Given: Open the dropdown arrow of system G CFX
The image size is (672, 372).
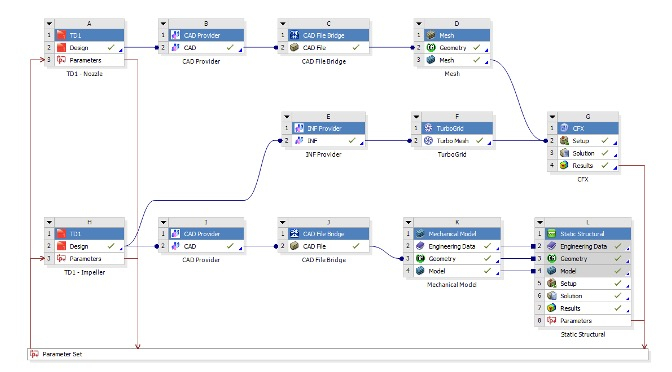Looking at the screenshot, I should [x=552, y=117].
